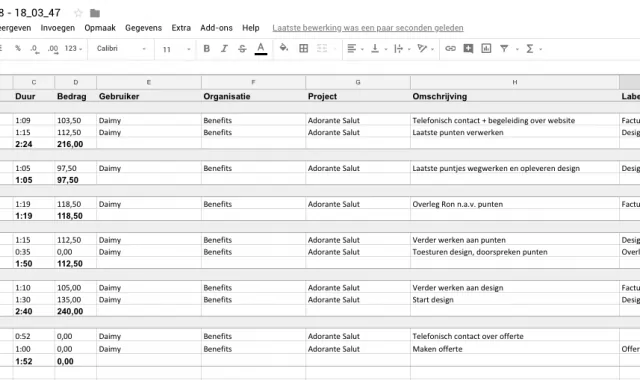The width and height of the screenshot is (640, 380).
Task: Select 'Toesturen design, doorspreken punten' cell
Action: tap(515, 252)
